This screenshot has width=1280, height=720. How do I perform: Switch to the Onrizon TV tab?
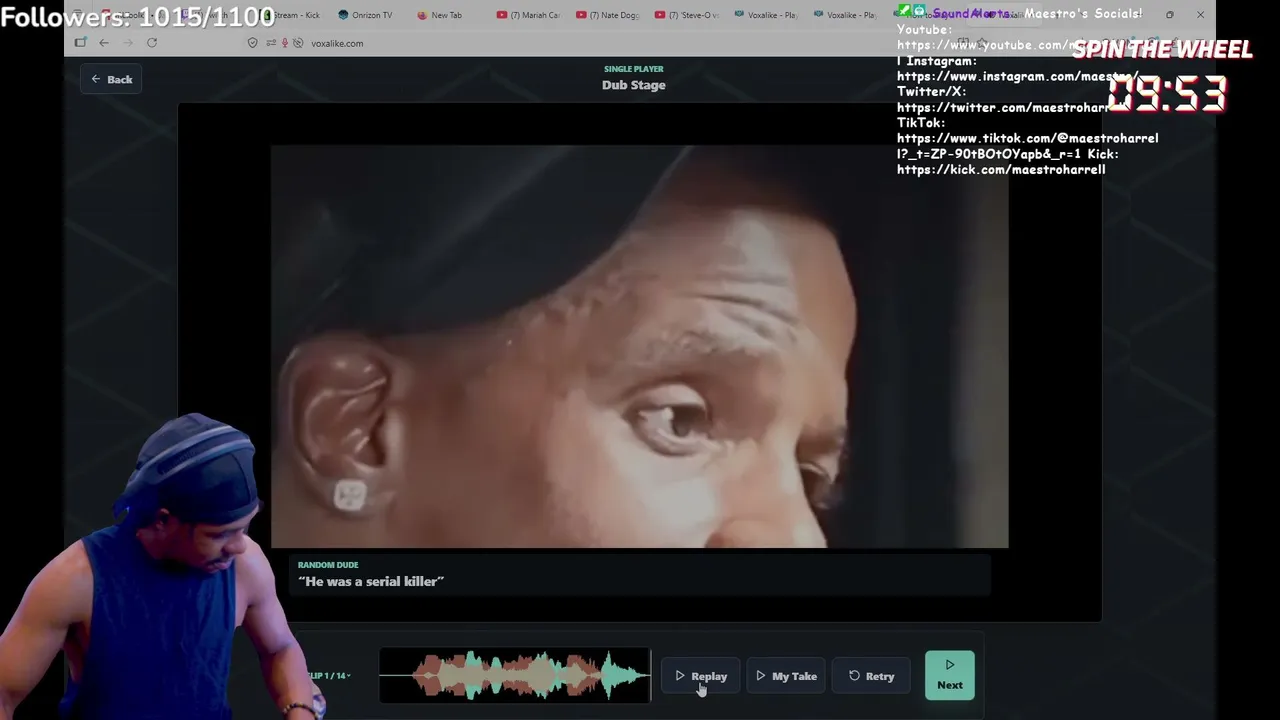tap(366, 15)
